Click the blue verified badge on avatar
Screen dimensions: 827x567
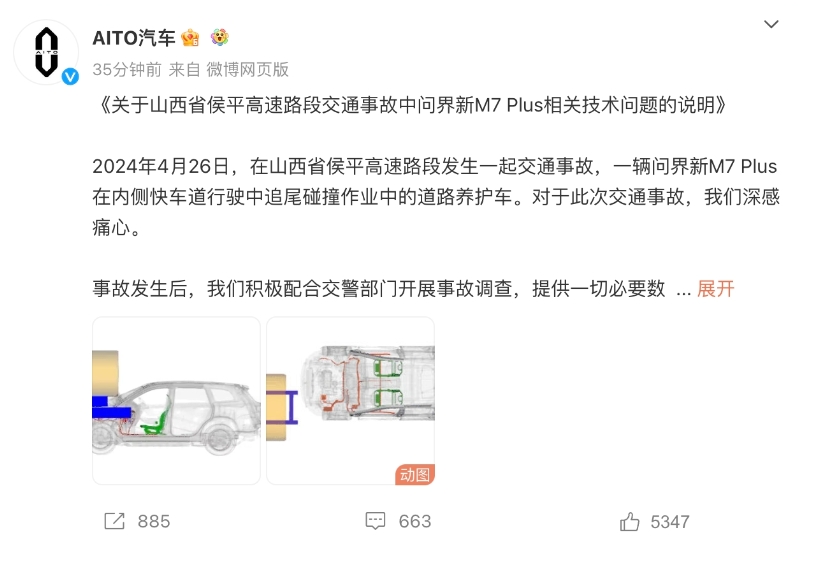[70, 76]
